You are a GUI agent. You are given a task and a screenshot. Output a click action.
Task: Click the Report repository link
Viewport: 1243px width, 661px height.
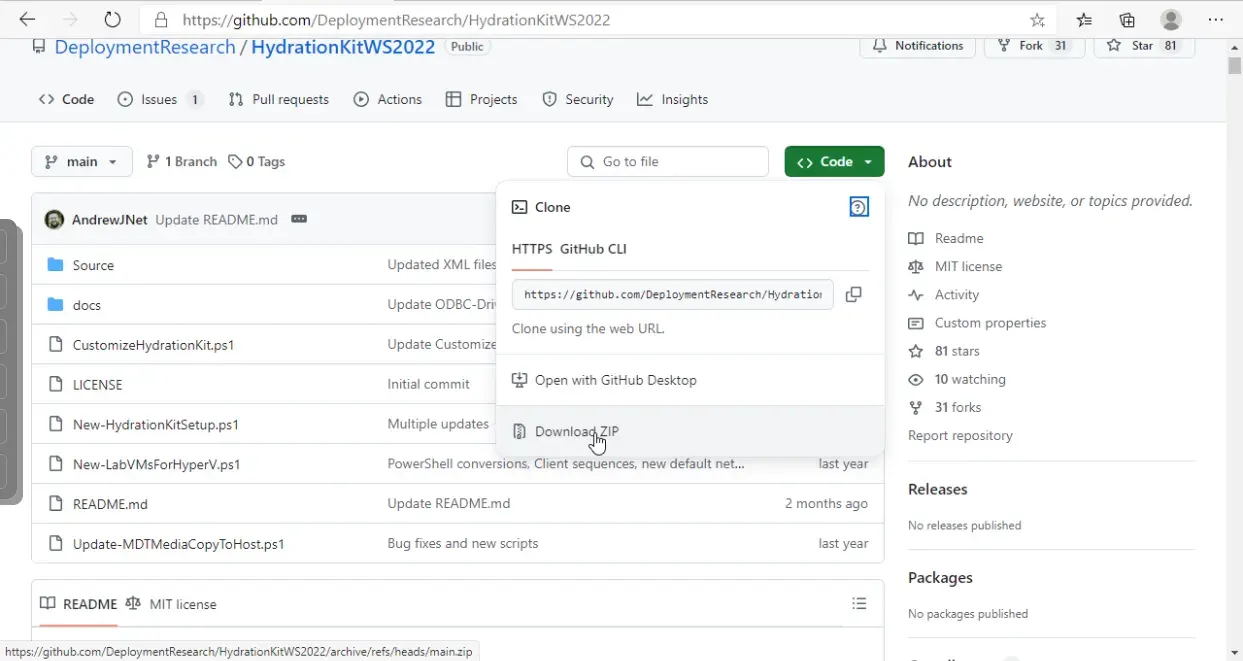(x=960, y=436)
